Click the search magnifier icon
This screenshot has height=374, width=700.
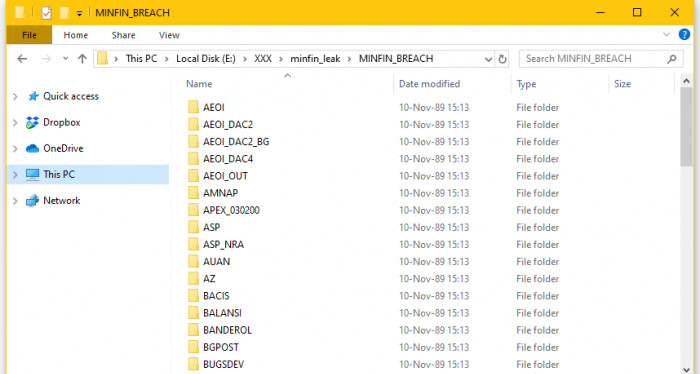pos(671,58)
